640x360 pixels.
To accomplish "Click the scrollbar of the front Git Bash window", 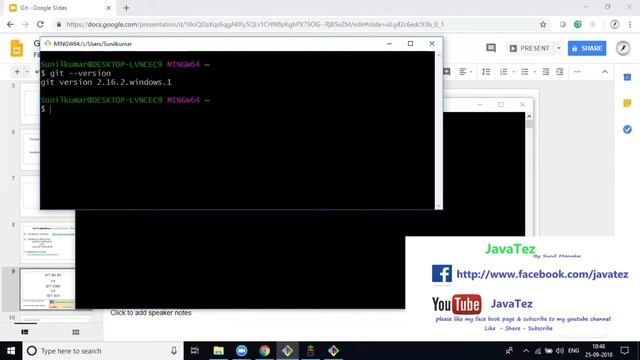I will tap(439, 130).
